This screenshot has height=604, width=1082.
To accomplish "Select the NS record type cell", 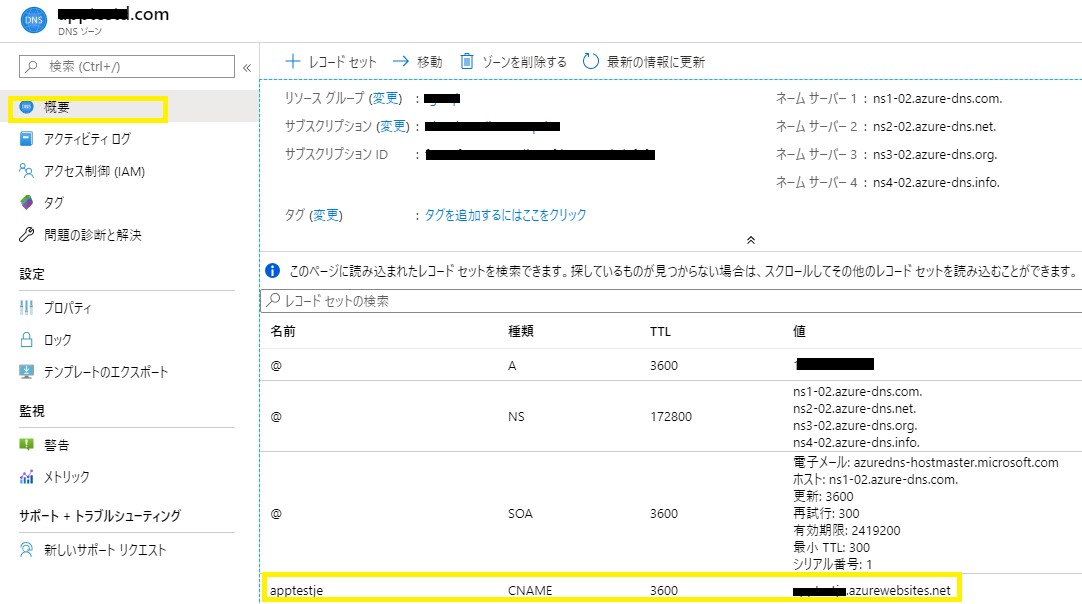I will 516,417.
